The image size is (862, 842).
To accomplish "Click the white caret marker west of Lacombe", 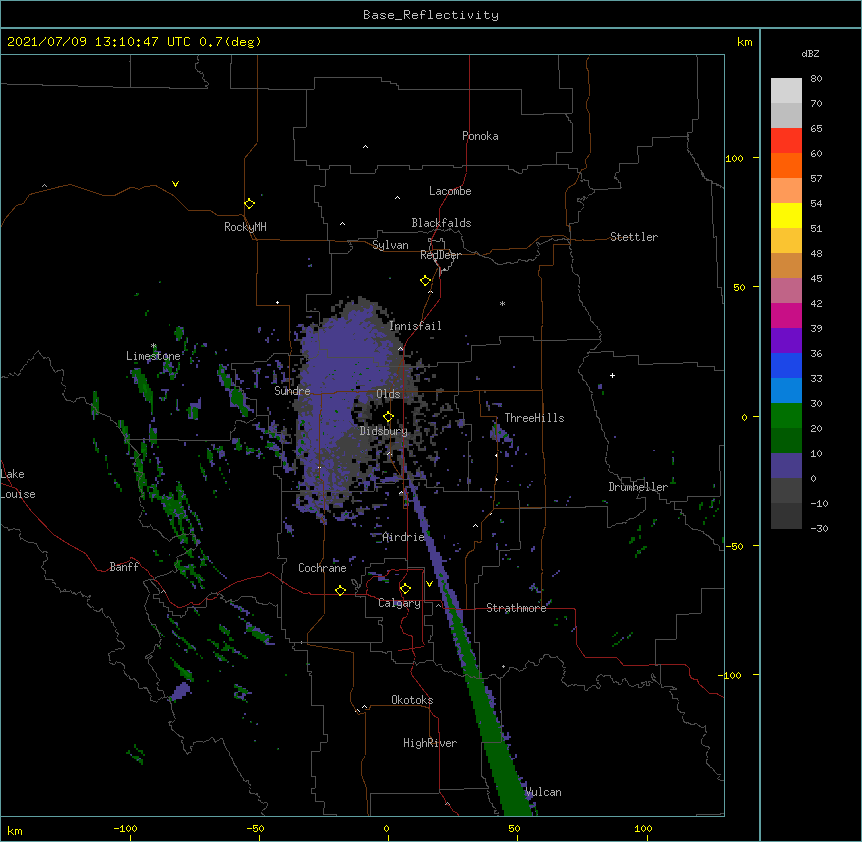I will (x=397, y=198).
